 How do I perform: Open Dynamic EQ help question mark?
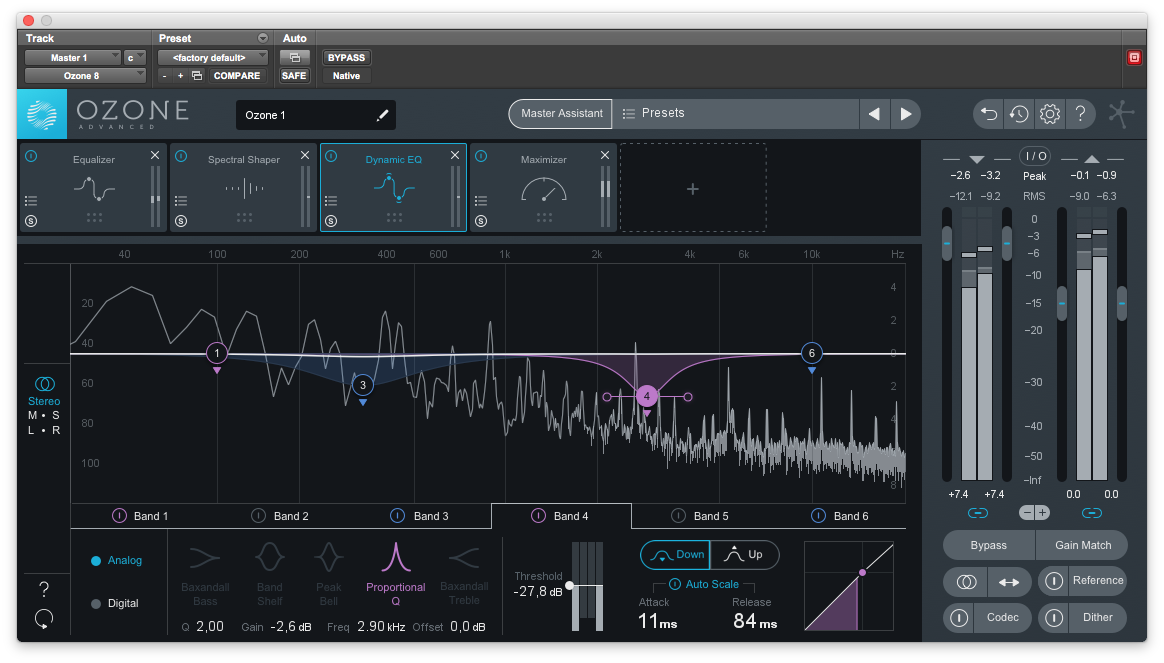[x=44, y=589]
